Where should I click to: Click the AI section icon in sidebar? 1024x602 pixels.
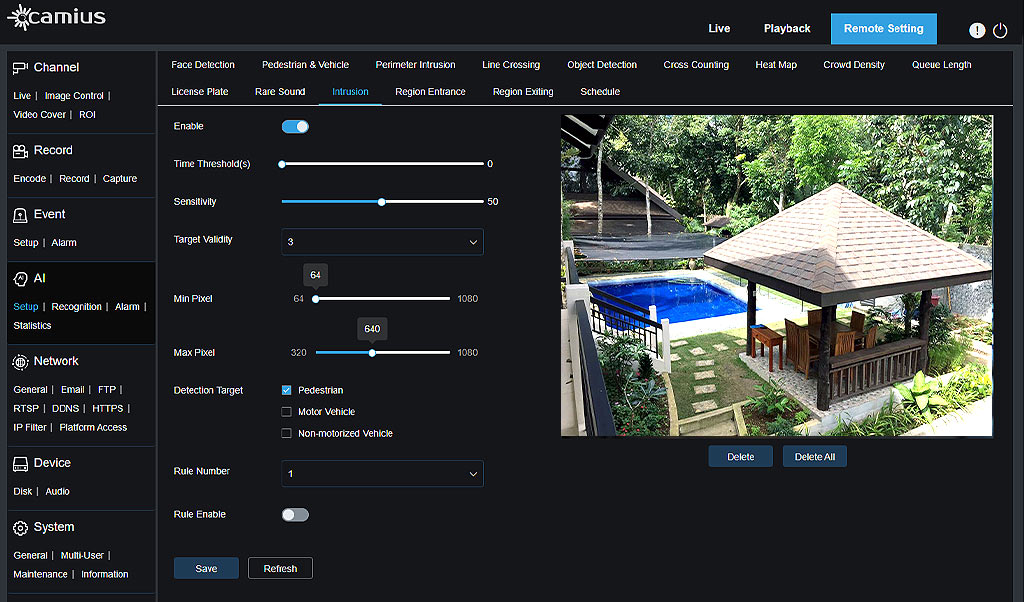[x=20, y=279]
